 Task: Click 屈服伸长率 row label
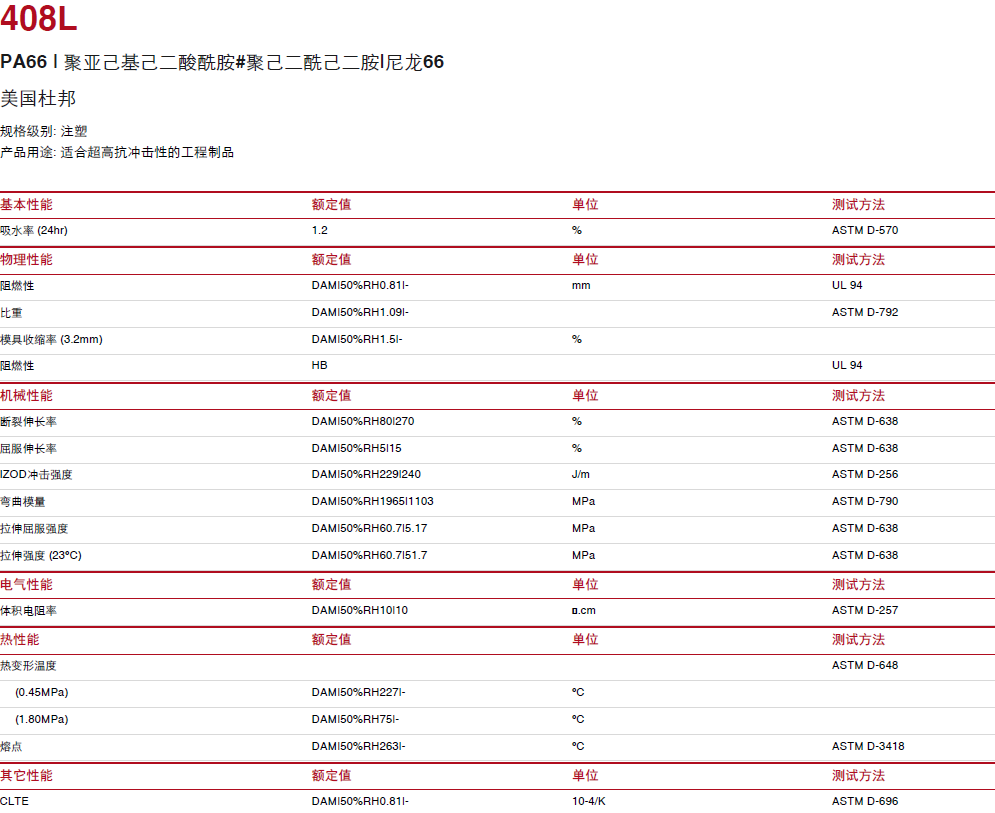(29, 449)
